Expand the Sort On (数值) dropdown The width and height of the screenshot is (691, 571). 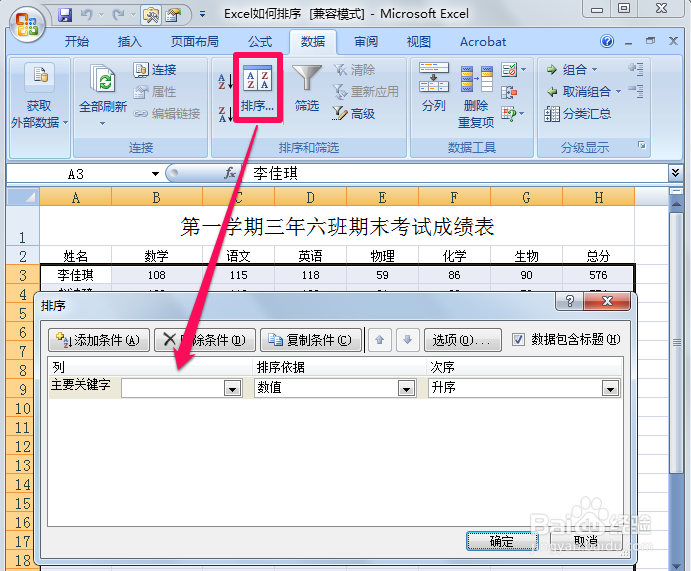406,389
